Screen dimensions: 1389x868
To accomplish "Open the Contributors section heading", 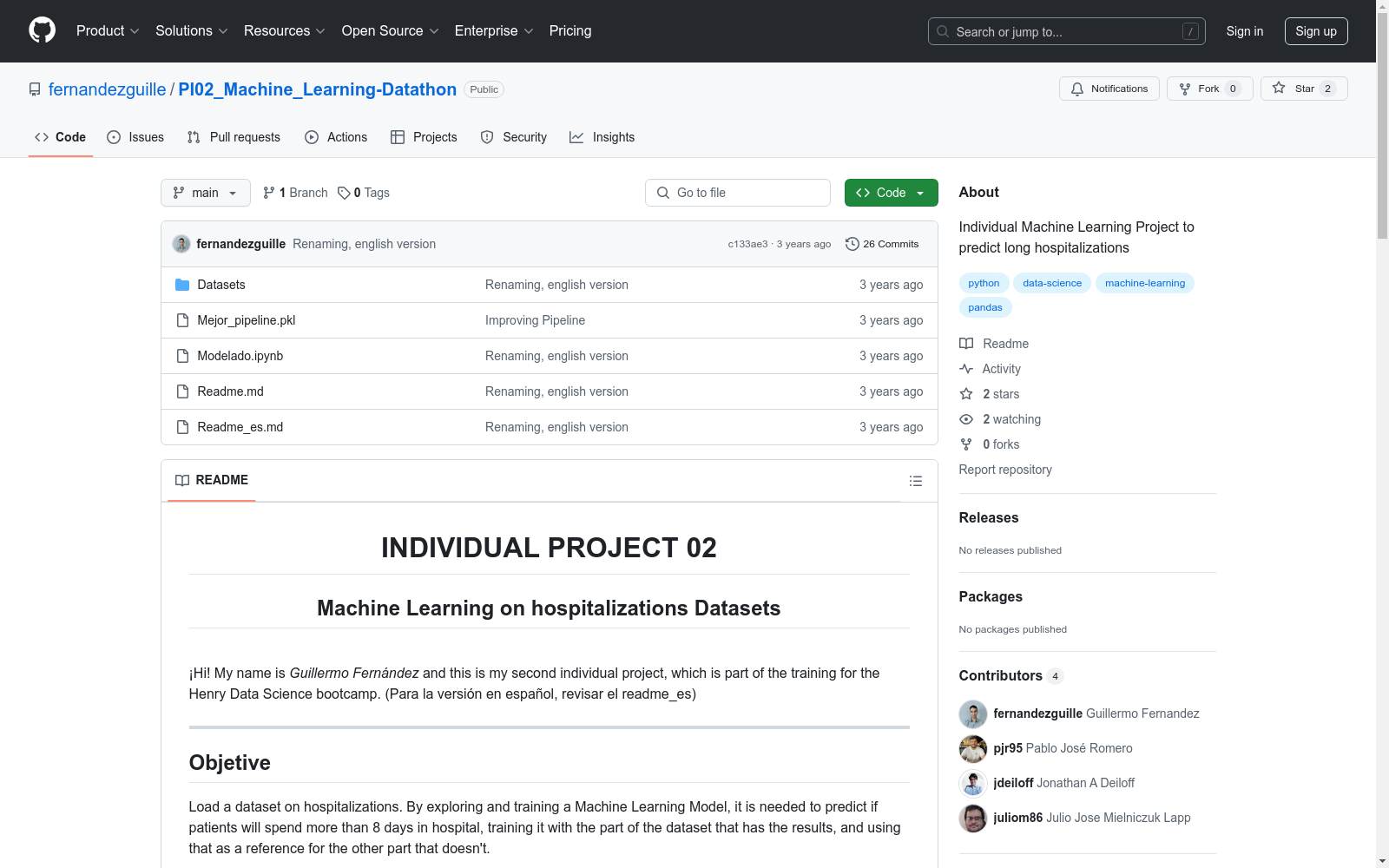I will click(x=1001, y=675).
